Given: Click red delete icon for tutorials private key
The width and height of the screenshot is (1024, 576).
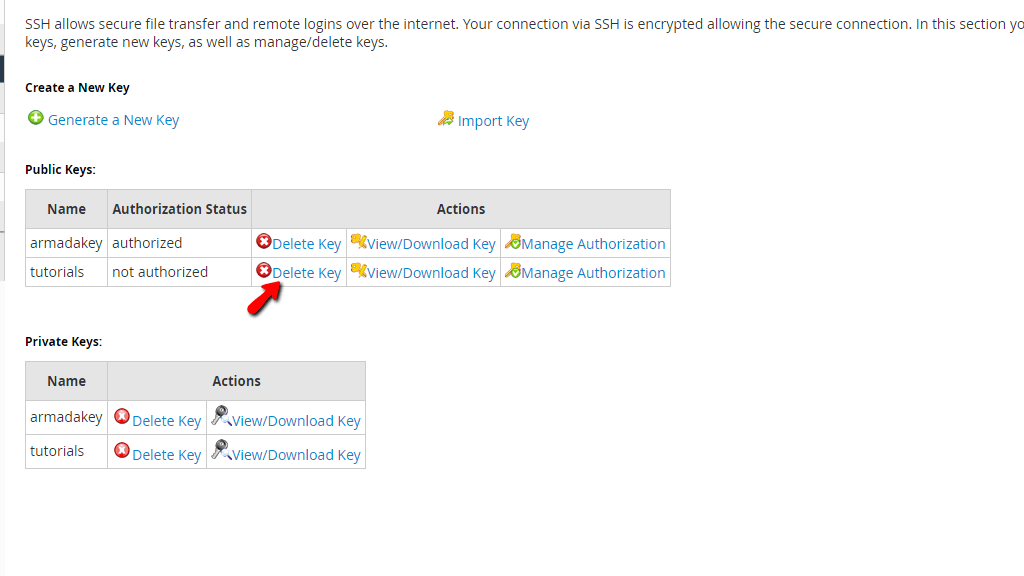Looking at the screenshot, I should pyautogui.click(x=122, y=451).
